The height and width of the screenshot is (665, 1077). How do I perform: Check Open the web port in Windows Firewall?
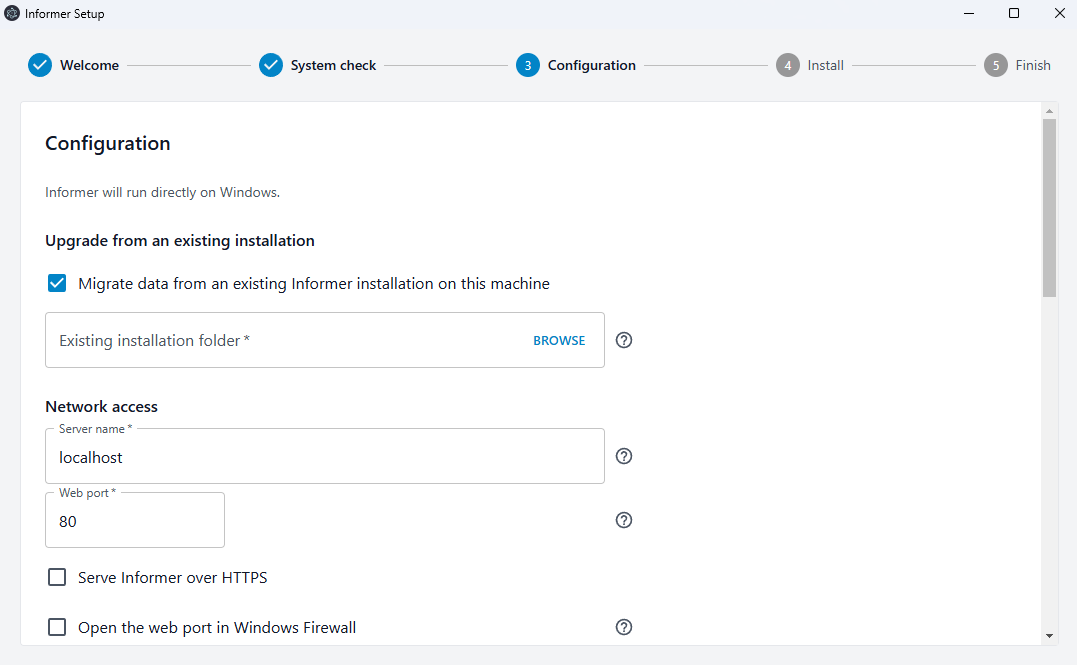(57, 627)
